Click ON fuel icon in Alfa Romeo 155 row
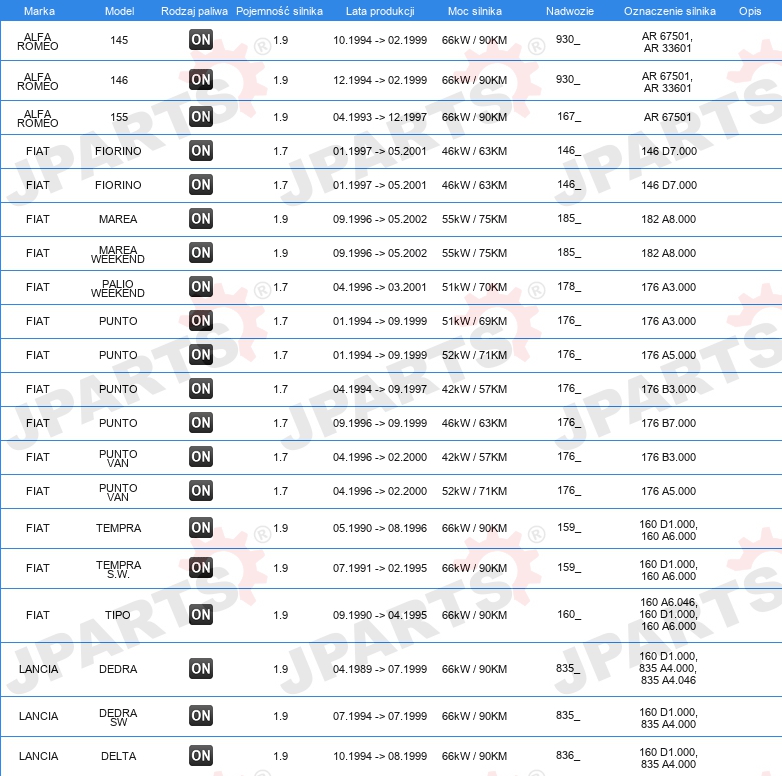Image resolution: width=782 pixels, height=776 pixels. point(201,117)
